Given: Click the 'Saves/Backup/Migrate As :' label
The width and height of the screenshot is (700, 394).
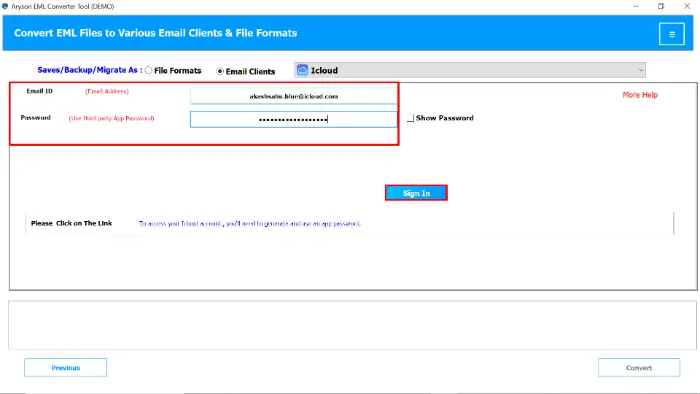Looking at the screenshot, I should click(90, 70).
